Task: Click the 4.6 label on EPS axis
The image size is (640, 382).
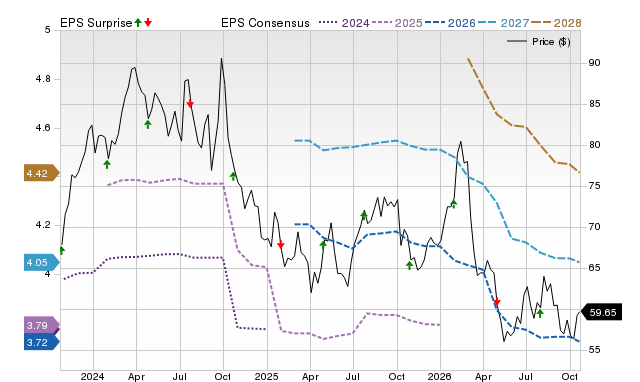Action: 43,128
